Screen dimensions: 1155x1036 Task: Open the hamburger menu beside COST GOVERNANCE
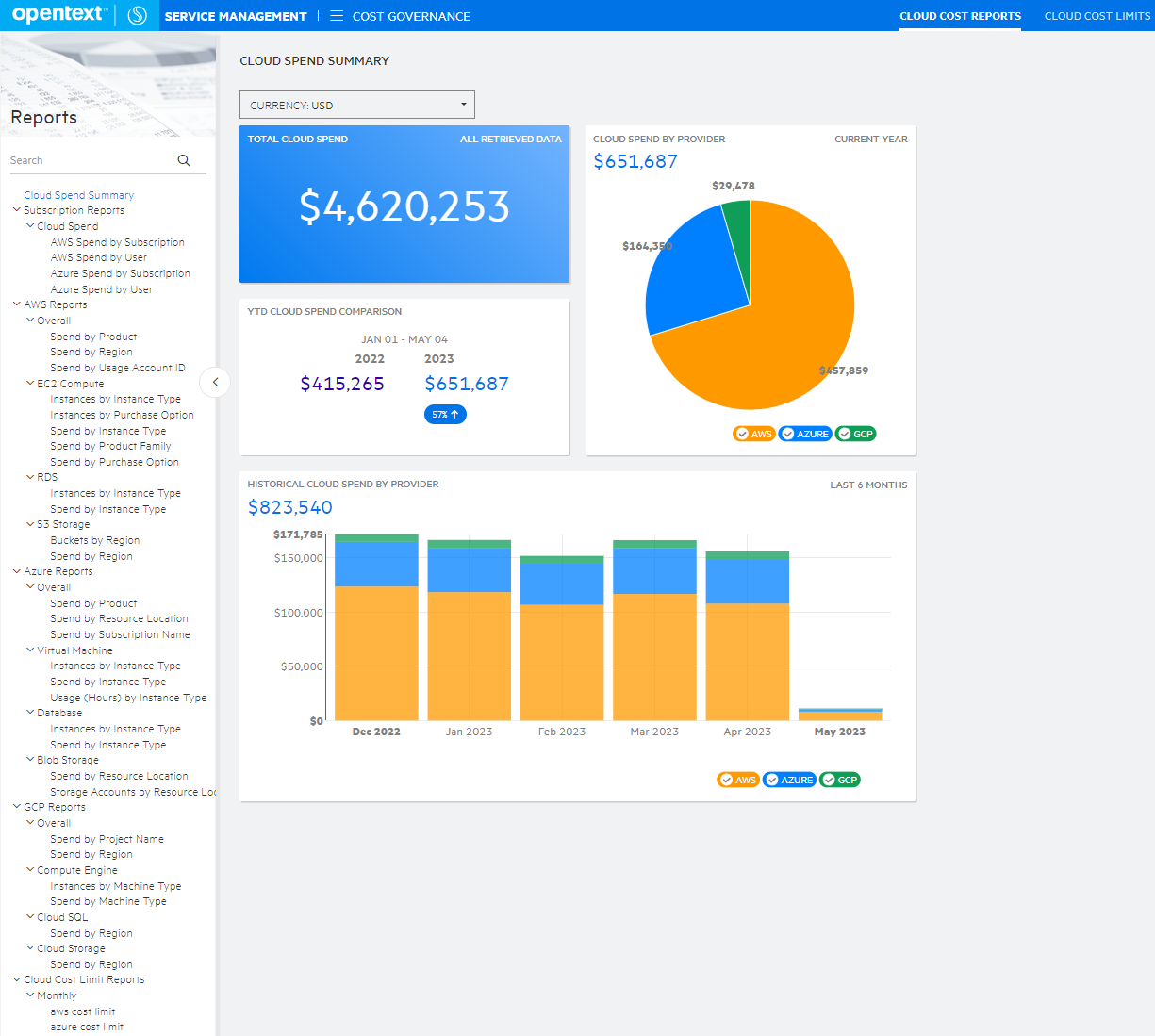coord(337,15)
